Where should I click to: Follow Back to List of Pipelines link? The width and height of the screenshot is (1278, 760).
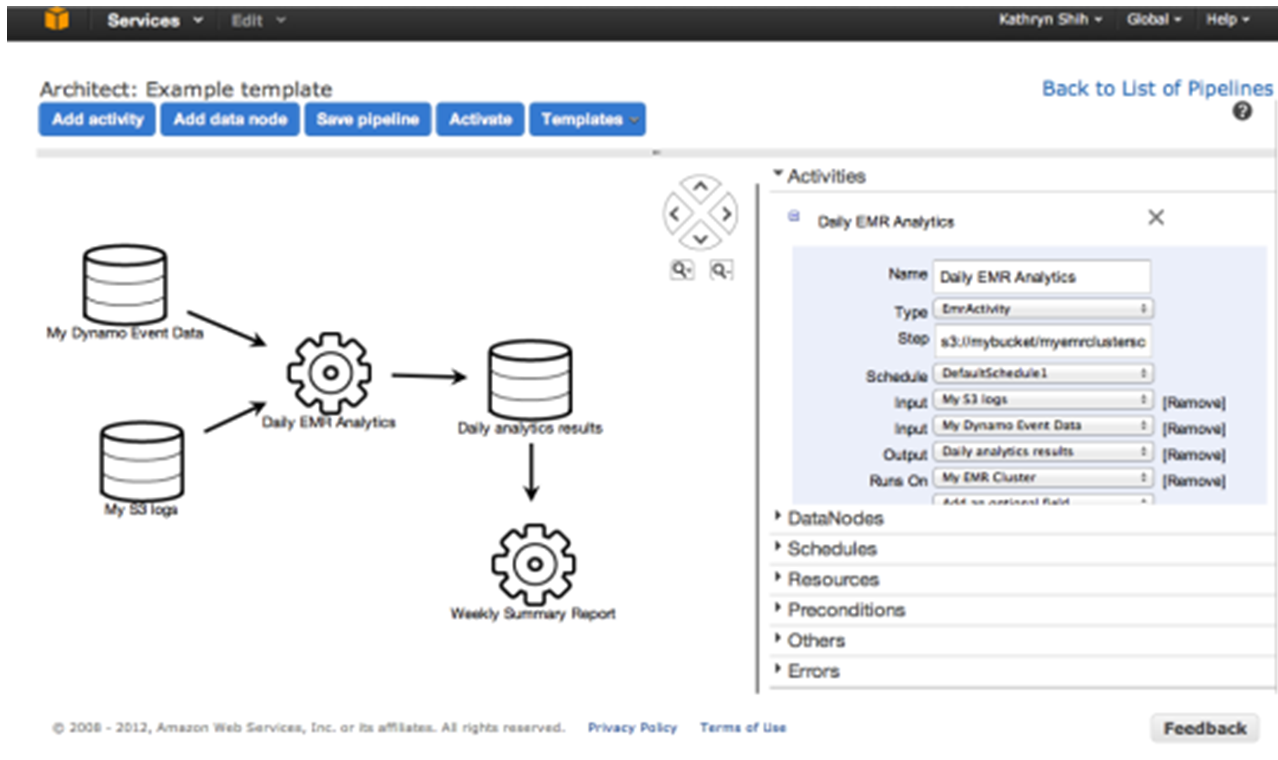pyautogui.click(x=1157, y=88)
